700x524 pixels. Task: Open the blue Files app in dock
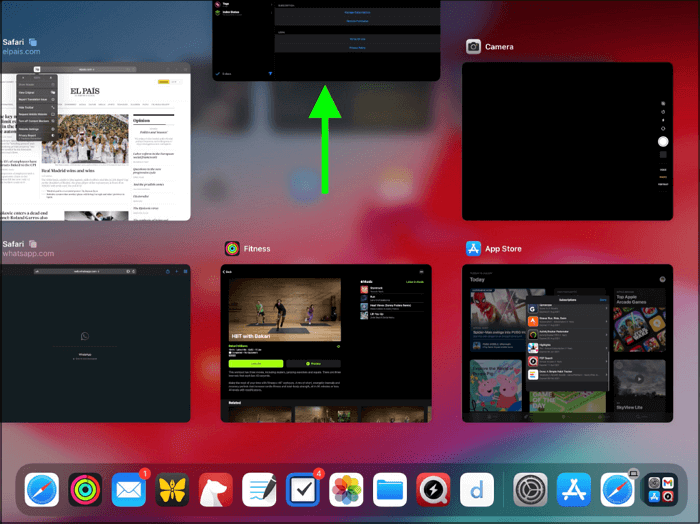tap(390, 490)
